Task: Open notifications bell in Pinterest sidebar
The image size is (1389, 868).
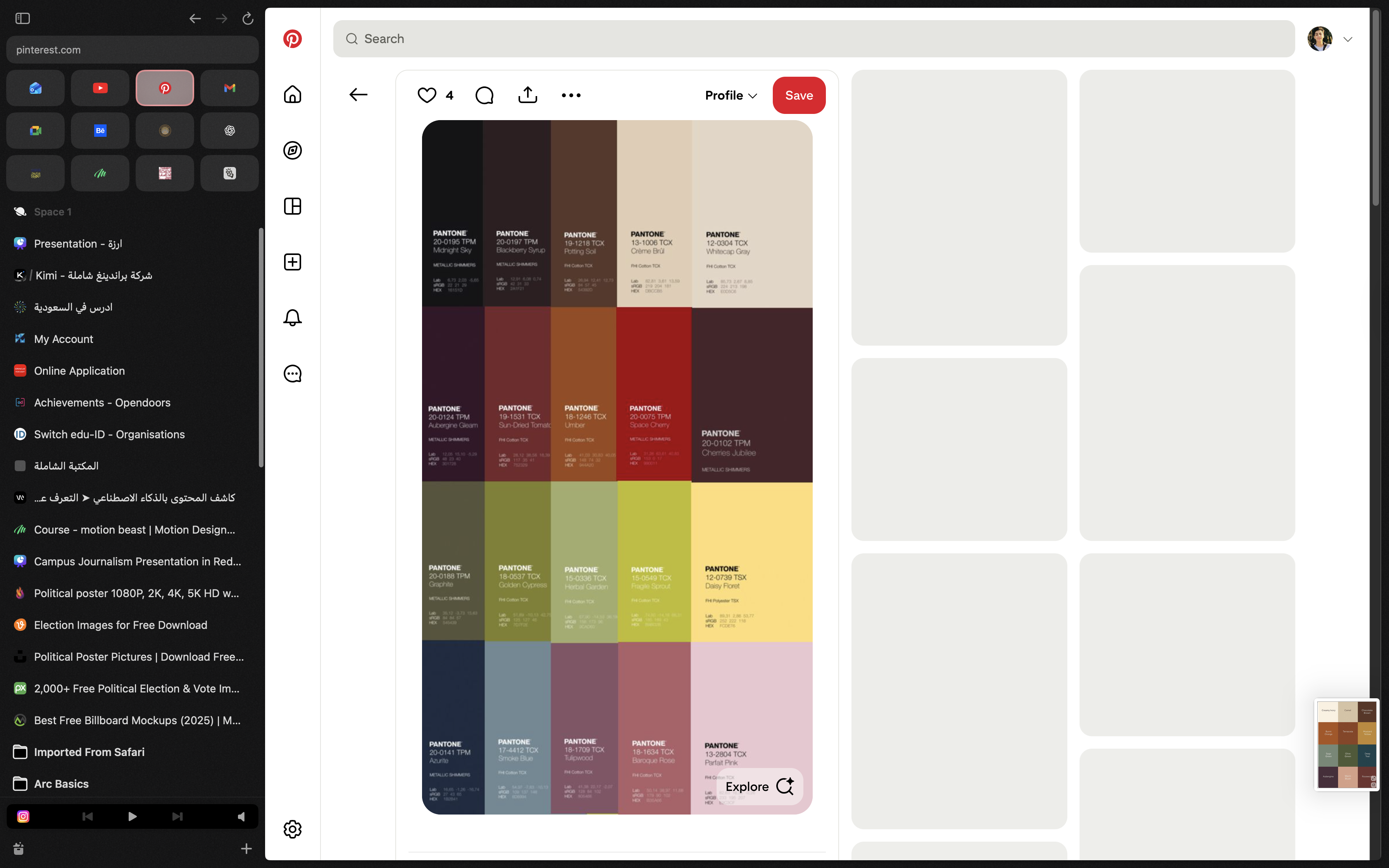Action: tap(293, 317)
